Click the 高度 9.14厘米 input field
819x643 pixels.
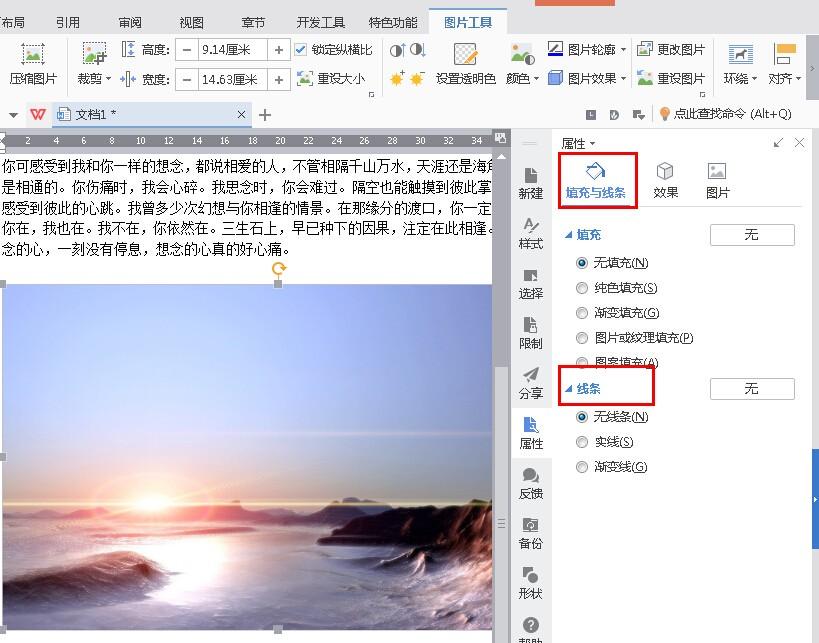(232, 50)
